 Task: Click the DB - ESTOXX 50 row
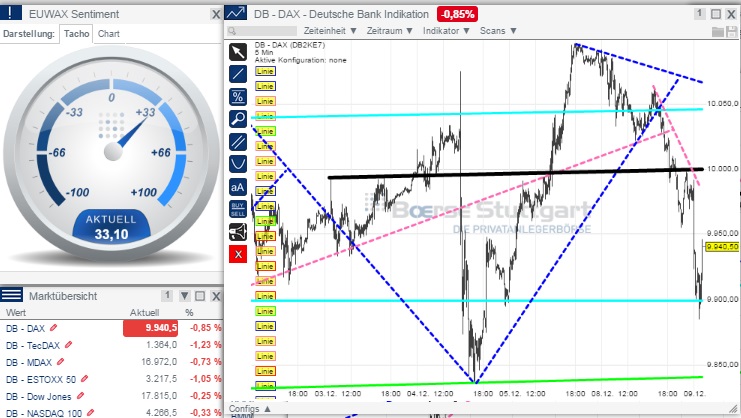112,379
